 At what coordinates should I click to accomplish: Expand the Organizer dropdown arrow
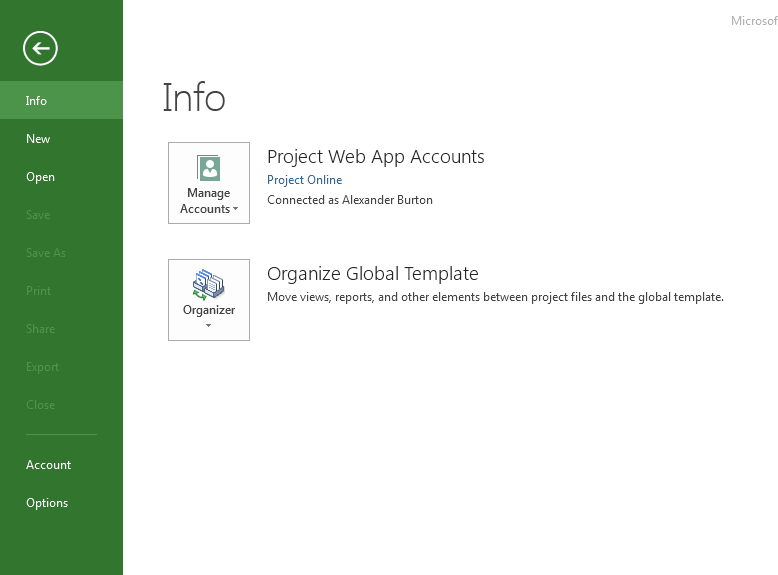point(208,325)
